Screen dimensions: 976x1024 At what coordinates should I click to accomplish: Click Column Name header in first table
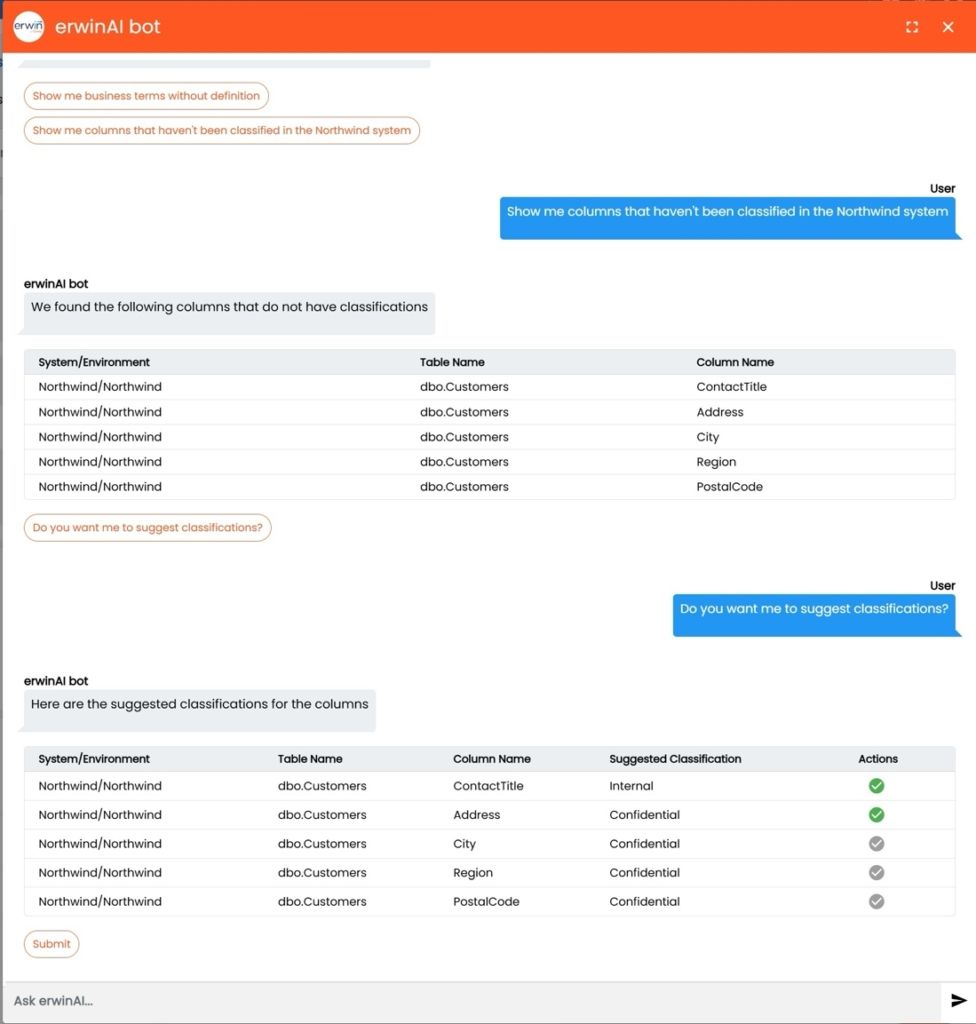click(x=735, y=362)
